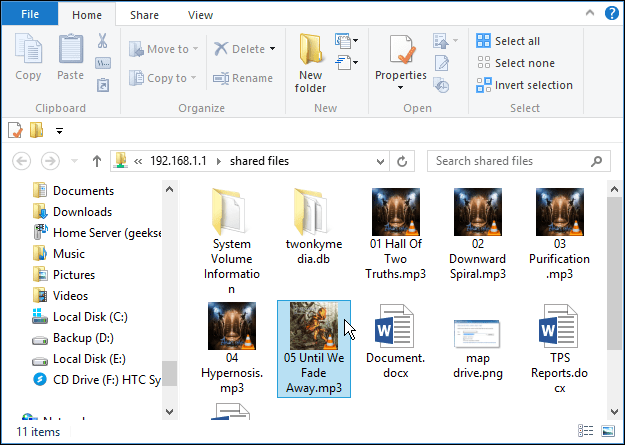
Task: Click the Paste shortcut icon
Action: 103,85
